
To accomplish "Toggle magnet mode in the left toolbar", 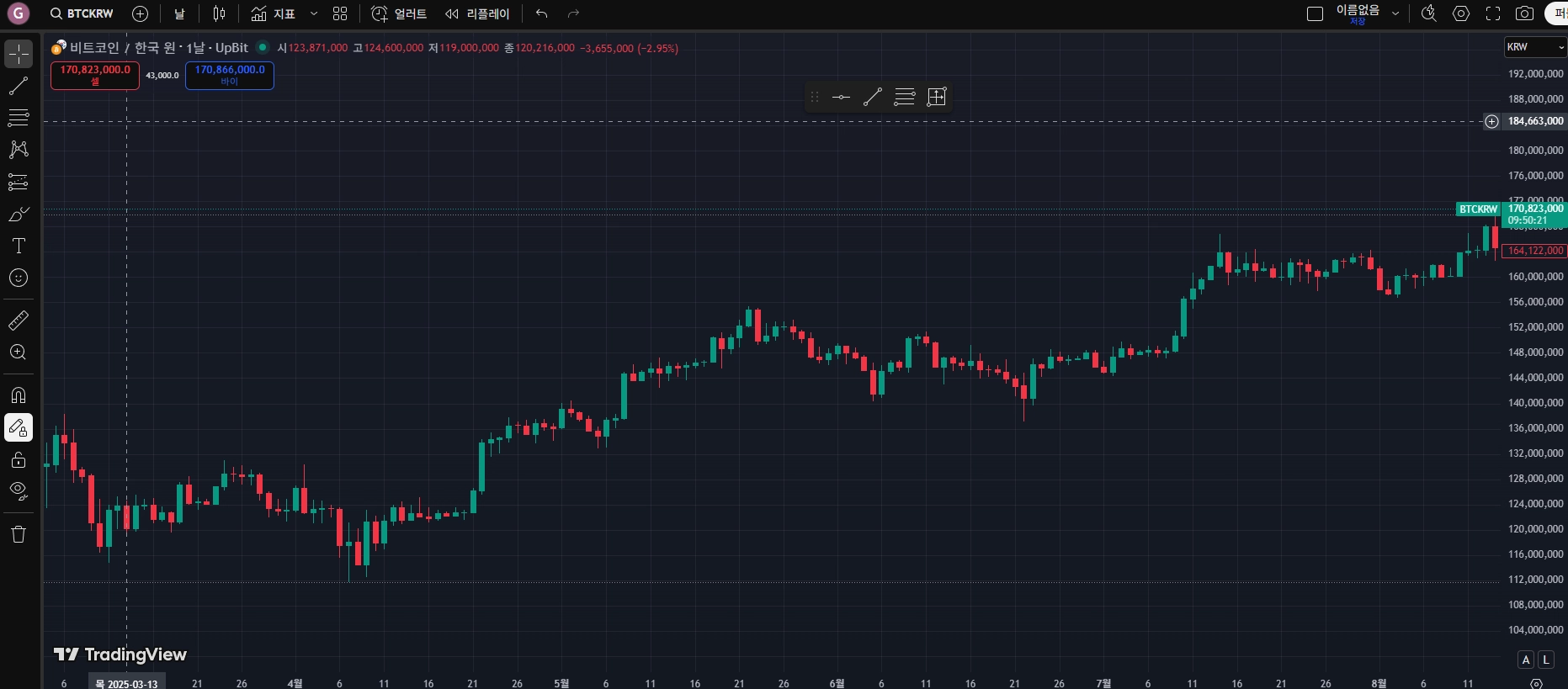I will coord(19,395).
